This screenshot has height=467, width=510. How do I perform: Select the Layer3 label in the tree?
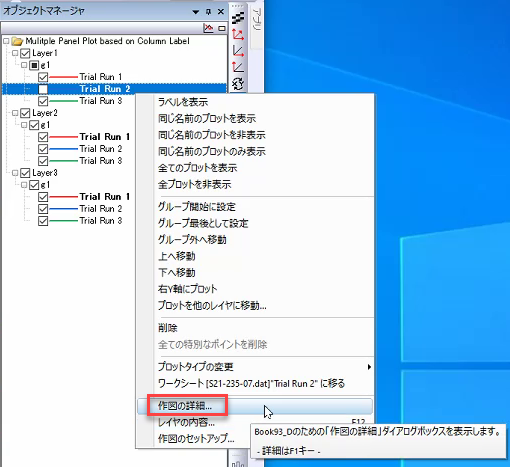point(45,173)
